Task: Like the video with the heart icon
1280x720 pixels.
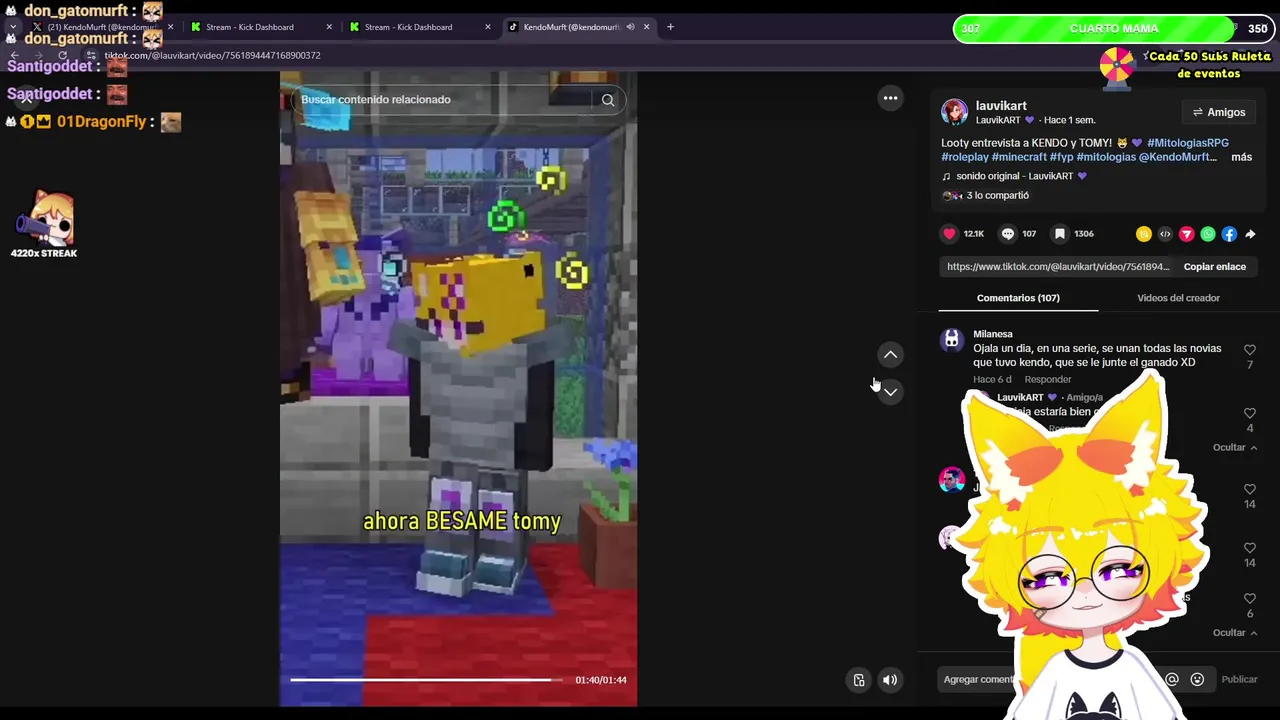Action: 949,234
